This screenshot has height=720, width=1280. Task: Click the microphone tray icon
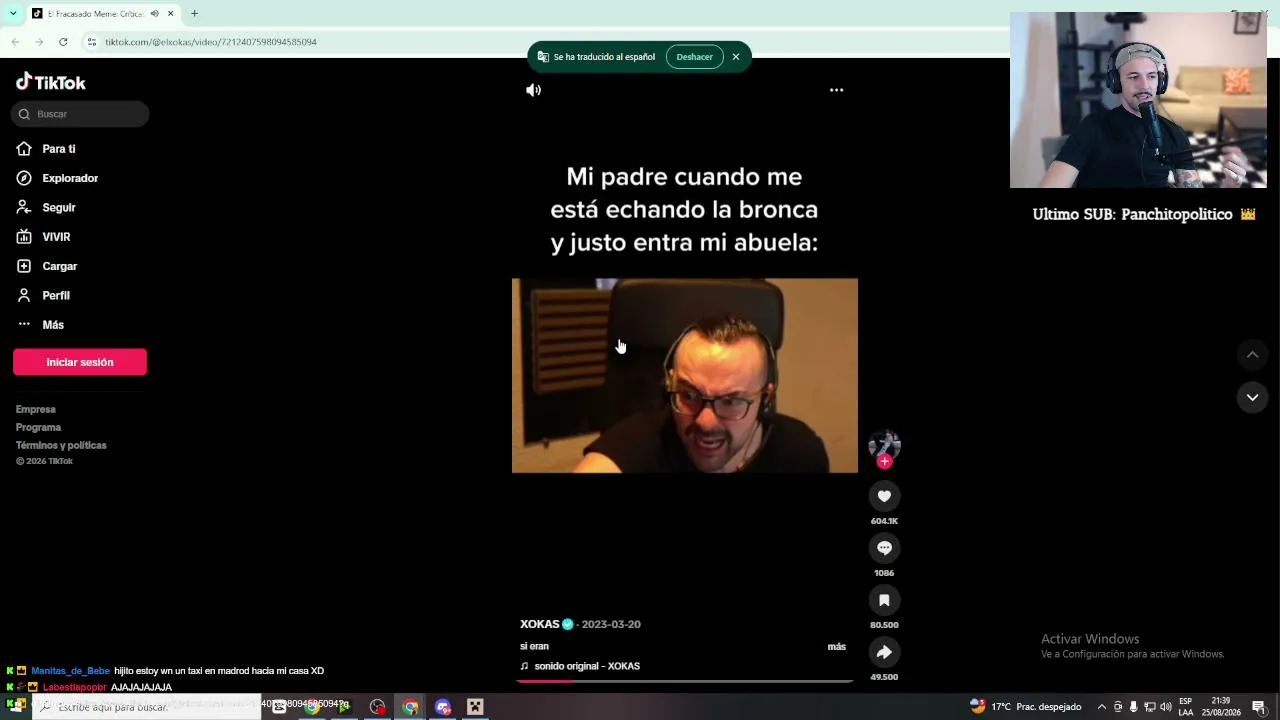(1133, 707)
